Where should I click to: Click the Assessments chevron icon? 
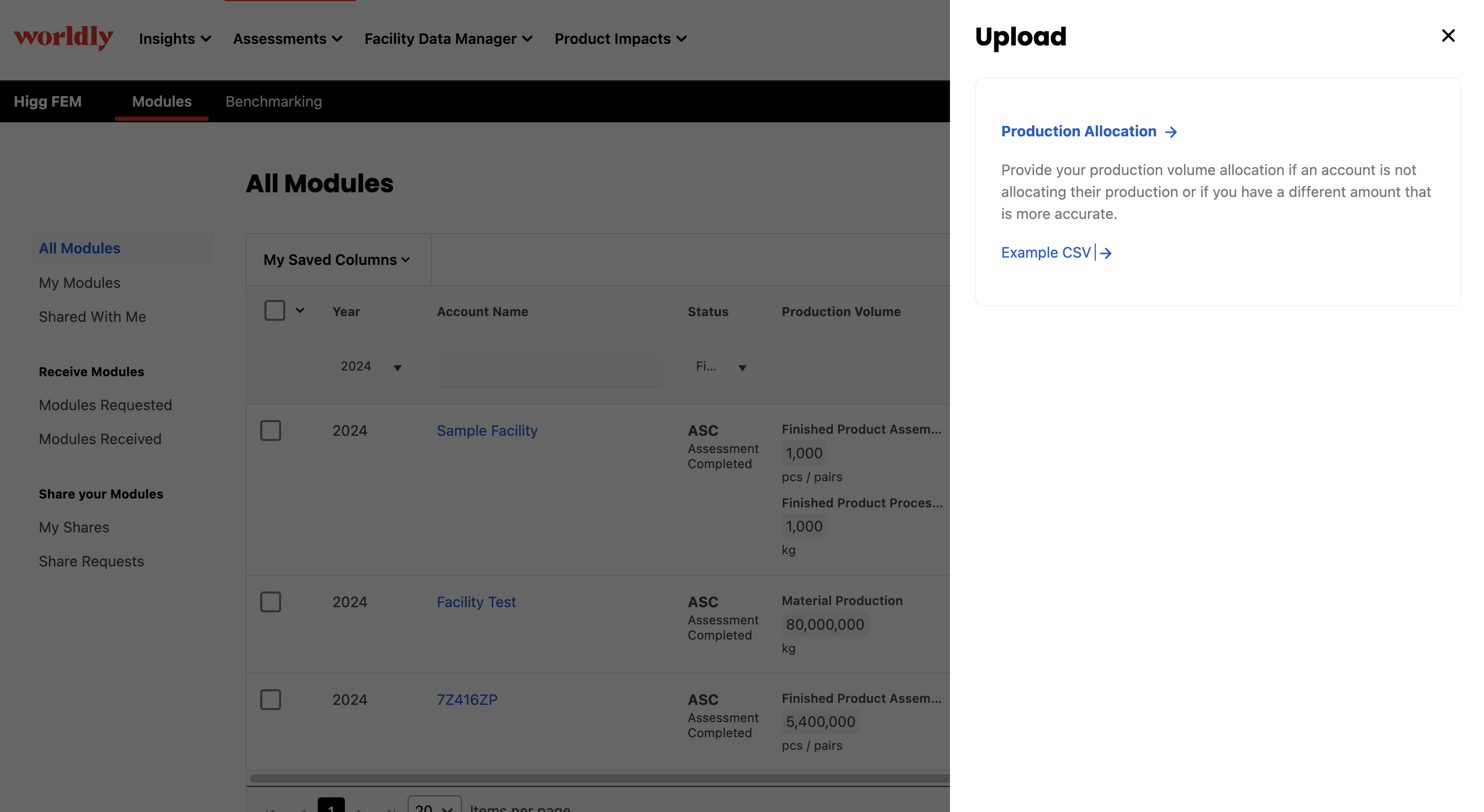[x=338, y=39]
